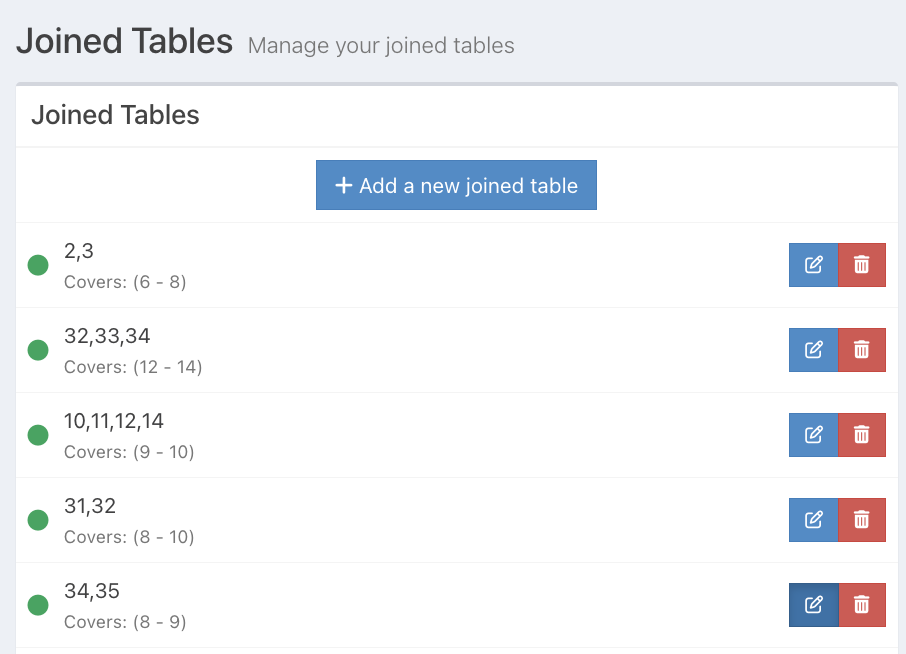Delete the joined table 34,35

point(861,605)
